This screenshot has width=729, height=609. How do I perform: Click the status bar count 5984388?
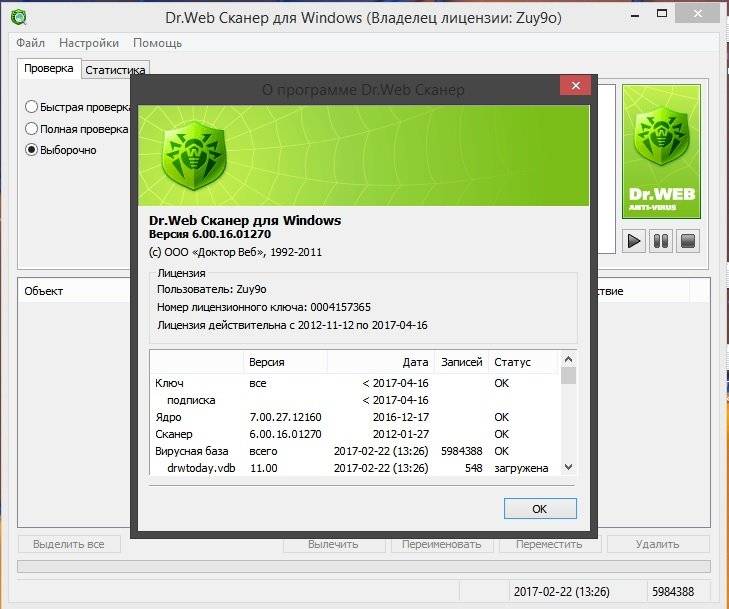click(673, 591)
